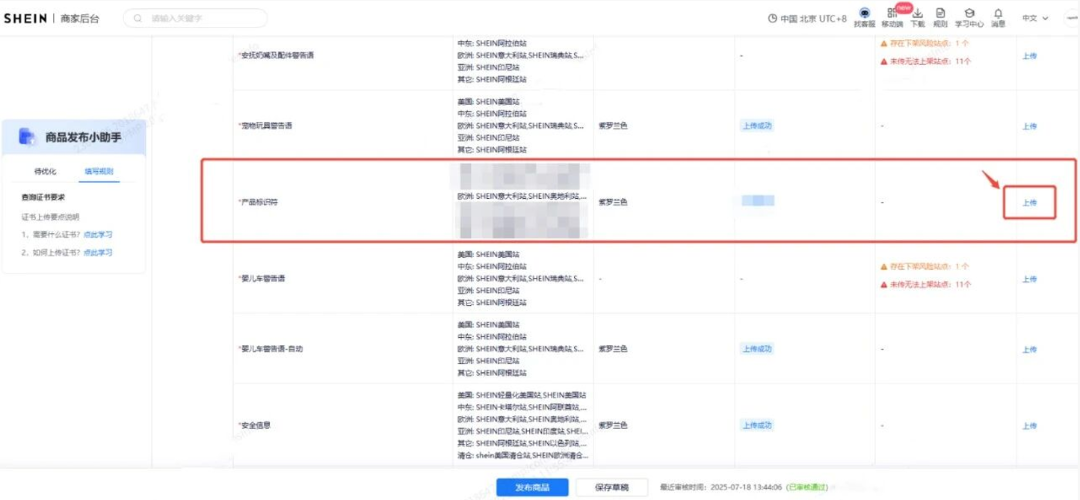Click the 婴儿车警告语-自动 label
This screenshot has width=1080, height=500.
(x=270, y=349)
